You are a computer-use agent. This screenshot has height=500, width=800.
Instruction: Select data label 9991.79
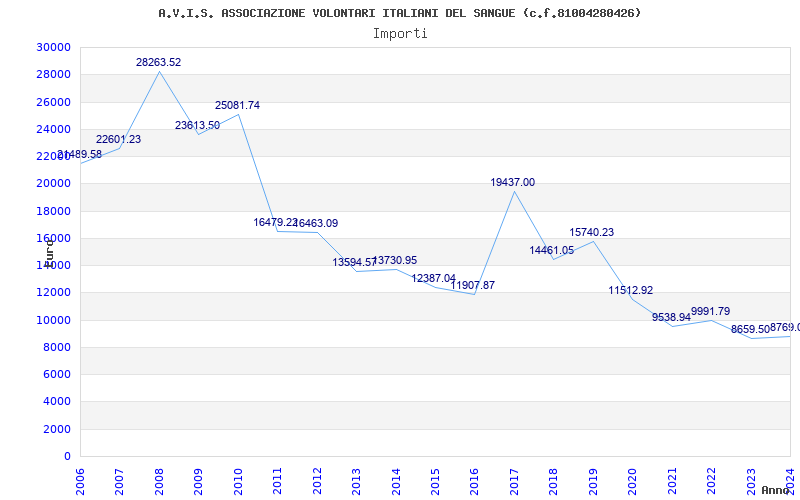tap(710, 311)
